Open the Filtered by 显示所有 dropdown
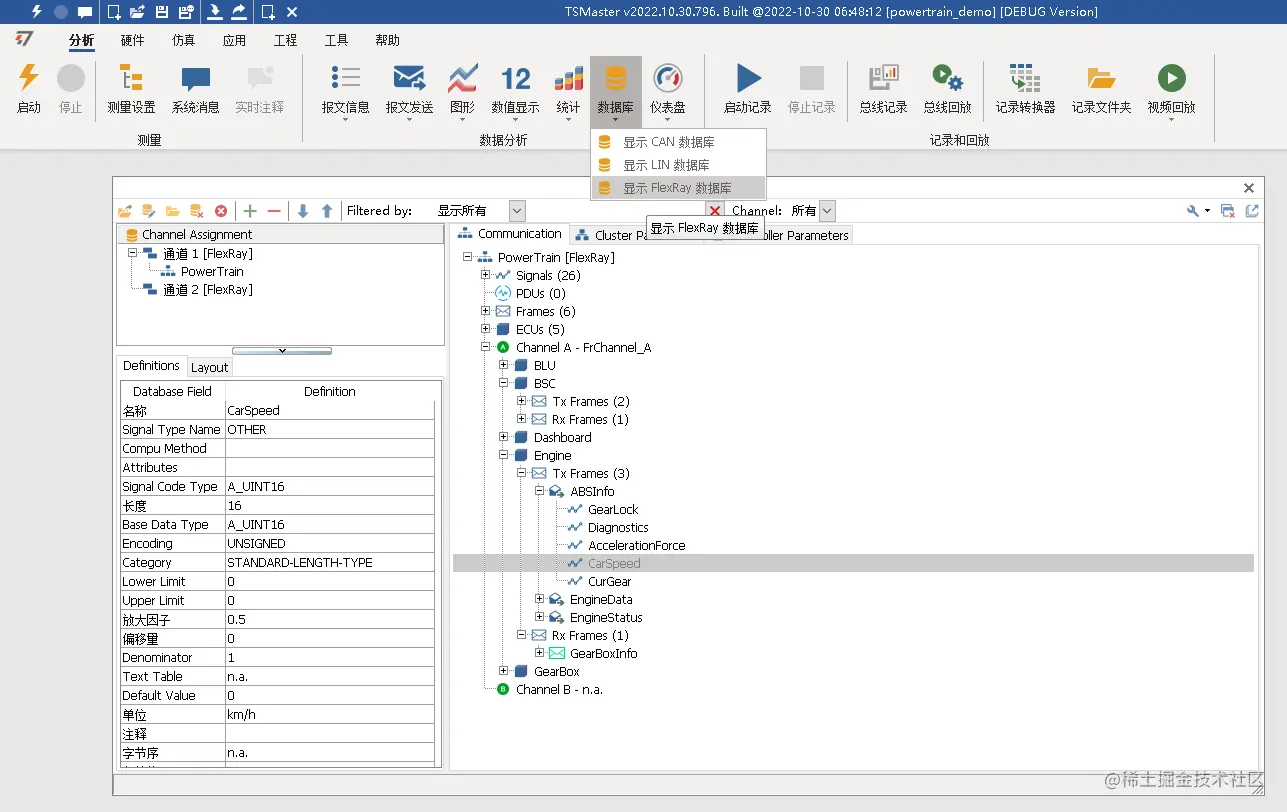1287x812 pixels. pos(517,211)
